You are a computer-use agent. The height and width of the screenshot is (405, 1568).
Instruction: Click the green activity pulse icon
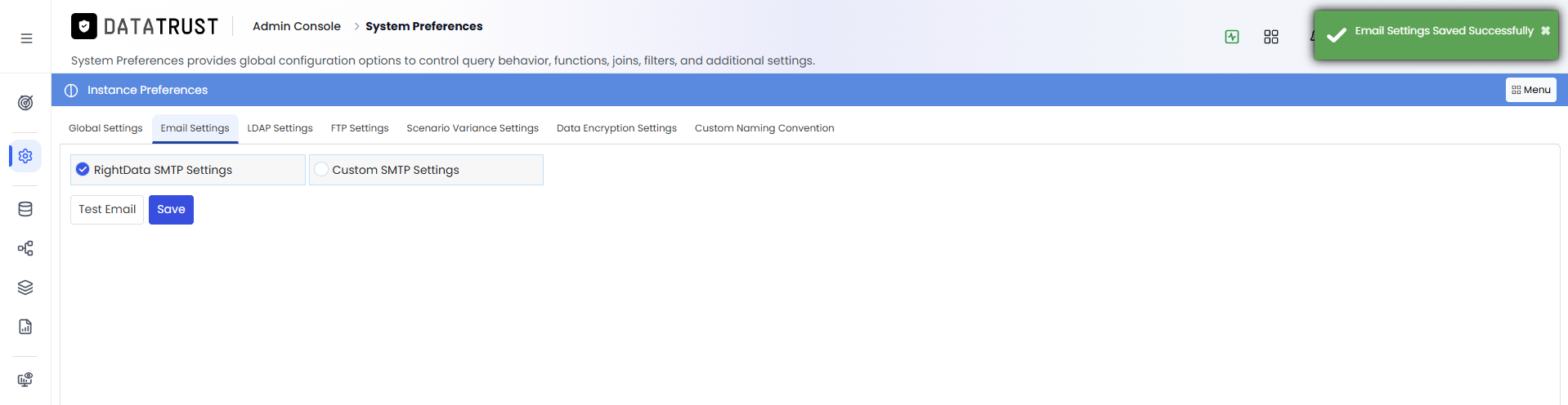1232,37
